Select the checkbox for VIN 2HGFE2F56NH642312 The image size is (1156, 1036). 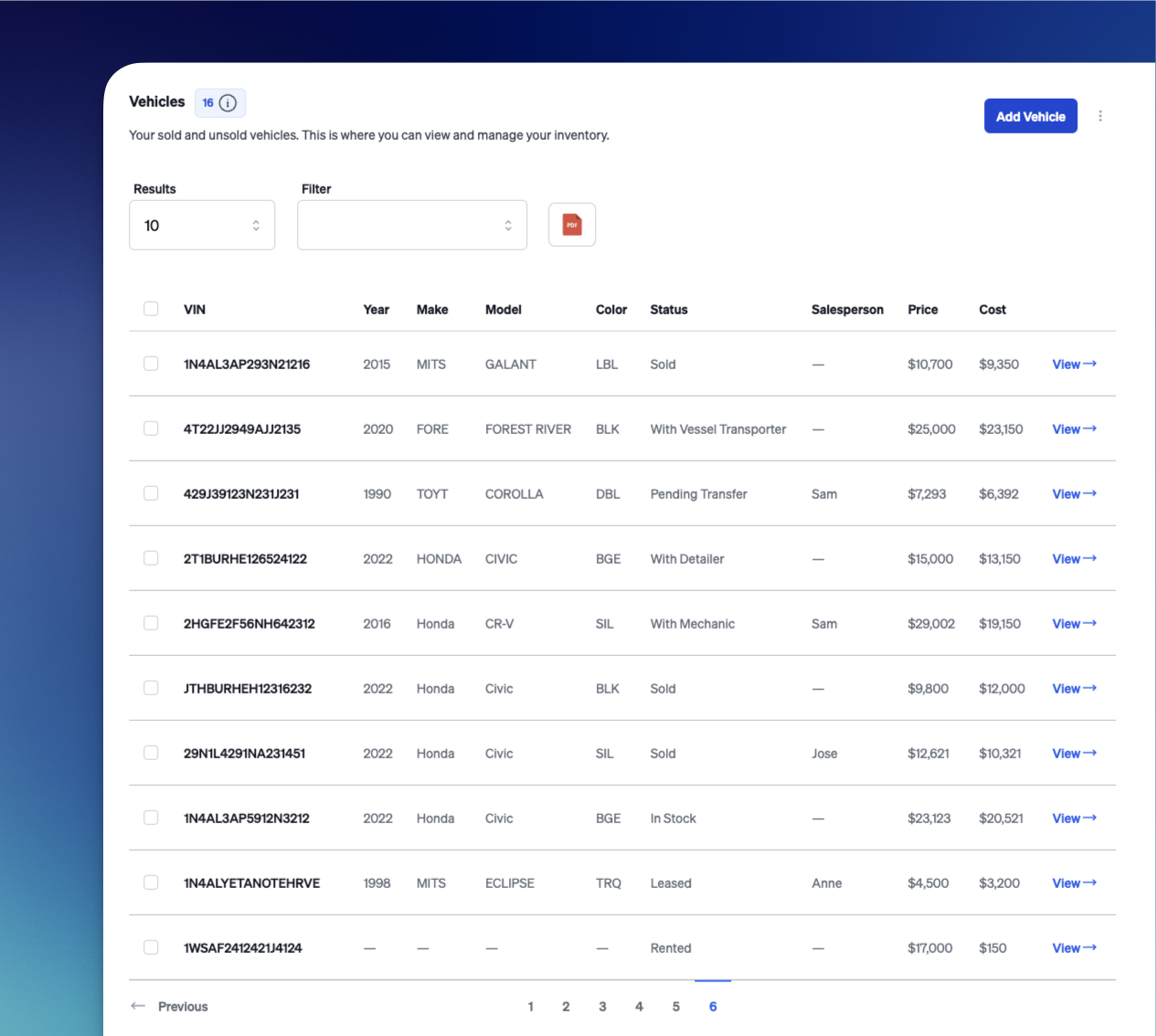click(x=151, y=623)
